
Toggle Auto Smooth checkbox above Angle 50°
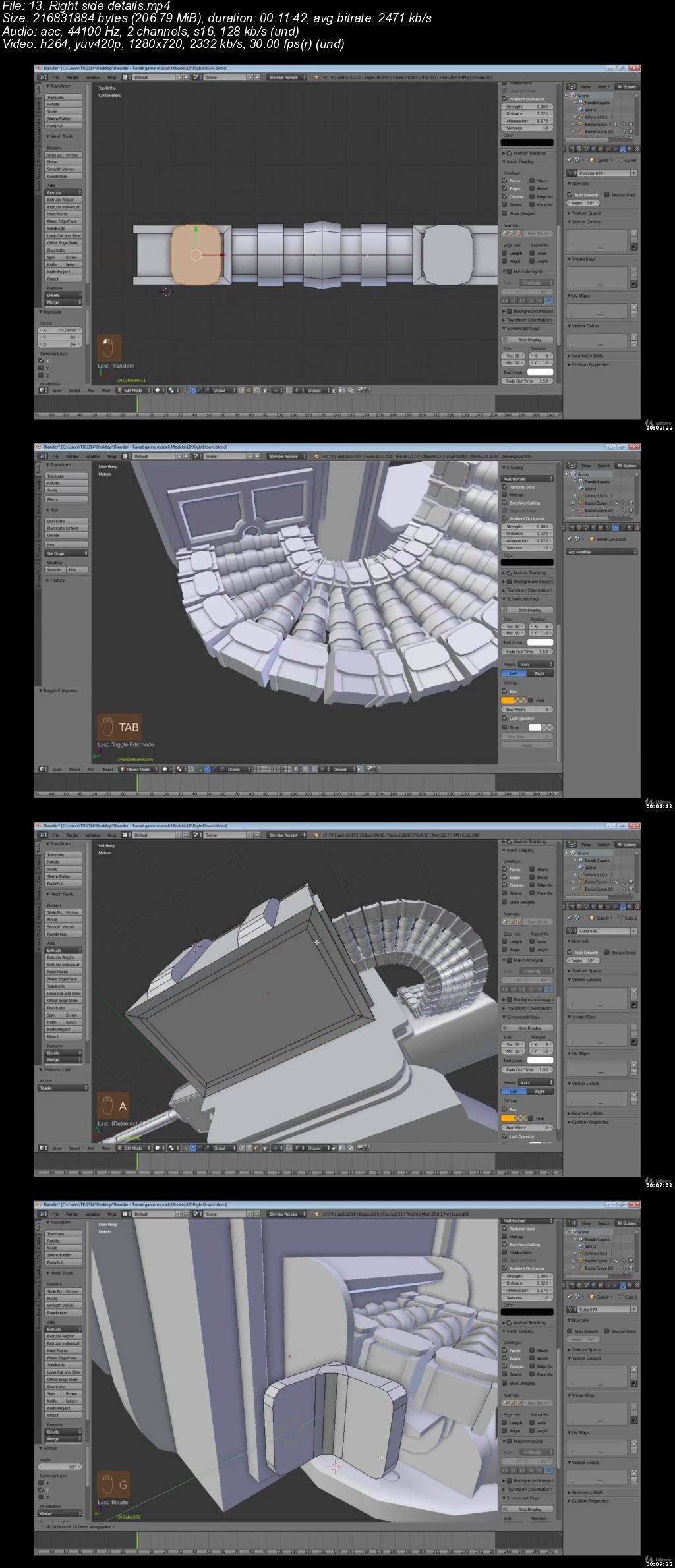tap(571, 195)
